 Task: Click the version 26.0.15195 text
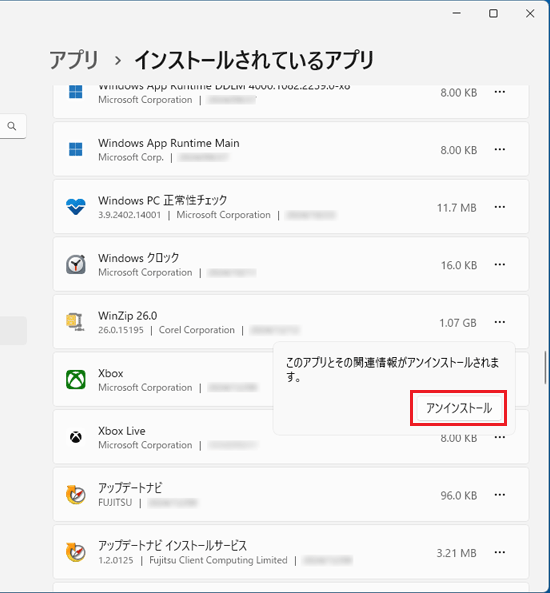[x=121, y=330]
